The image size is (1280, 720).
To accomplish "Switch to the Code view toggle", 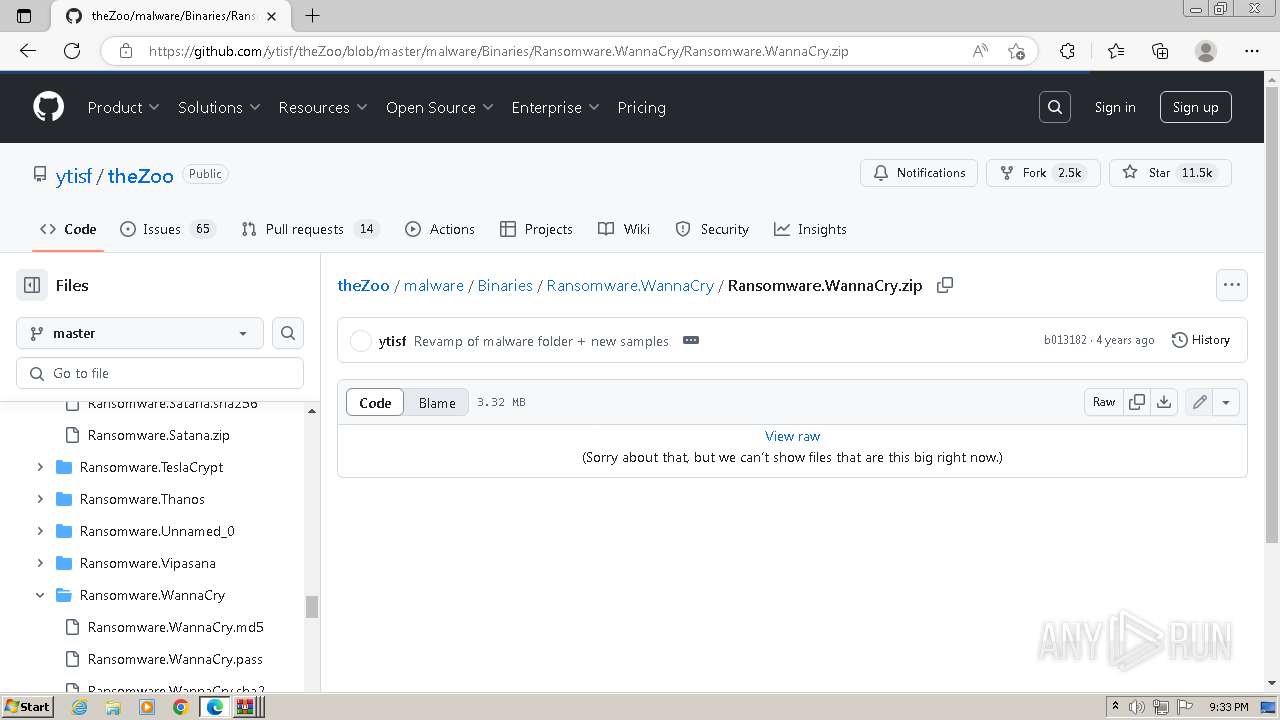I will pos(375,402).
